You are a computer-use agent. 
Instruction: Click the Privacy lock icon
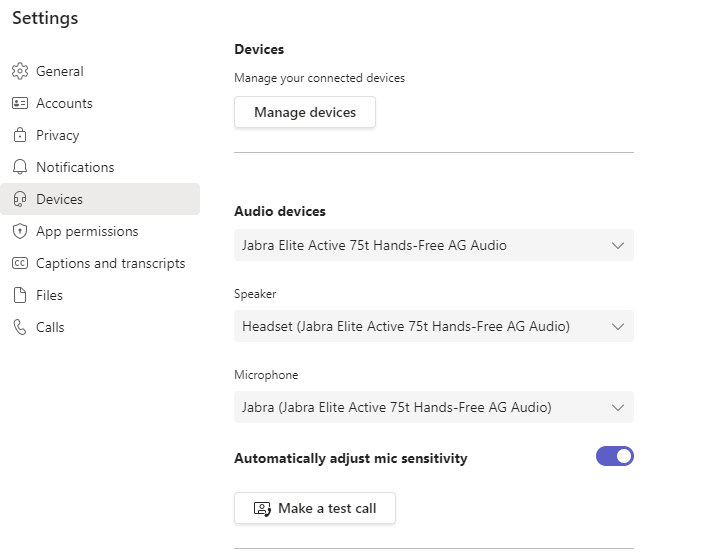pyautogui.click(x=20, y=135)
